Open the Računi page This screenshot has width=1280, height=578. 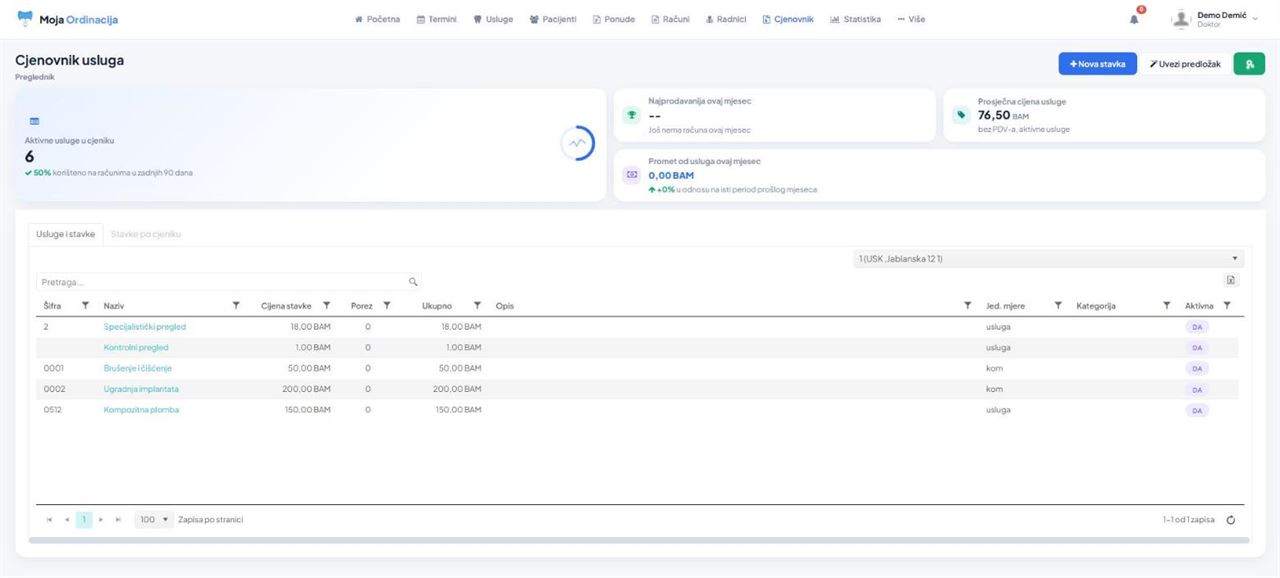click(670, 19)
